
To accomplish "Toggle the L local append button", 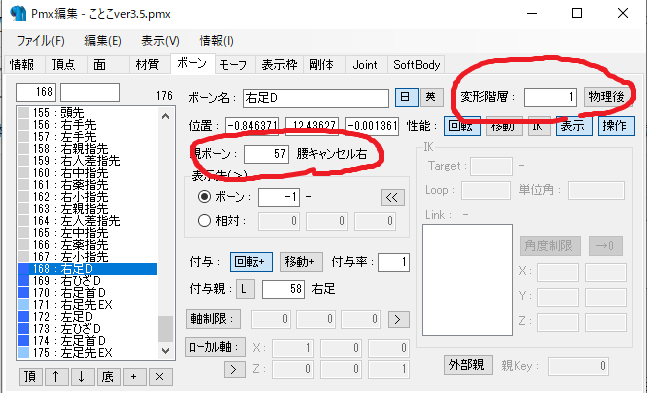I will tap(245, 289).
